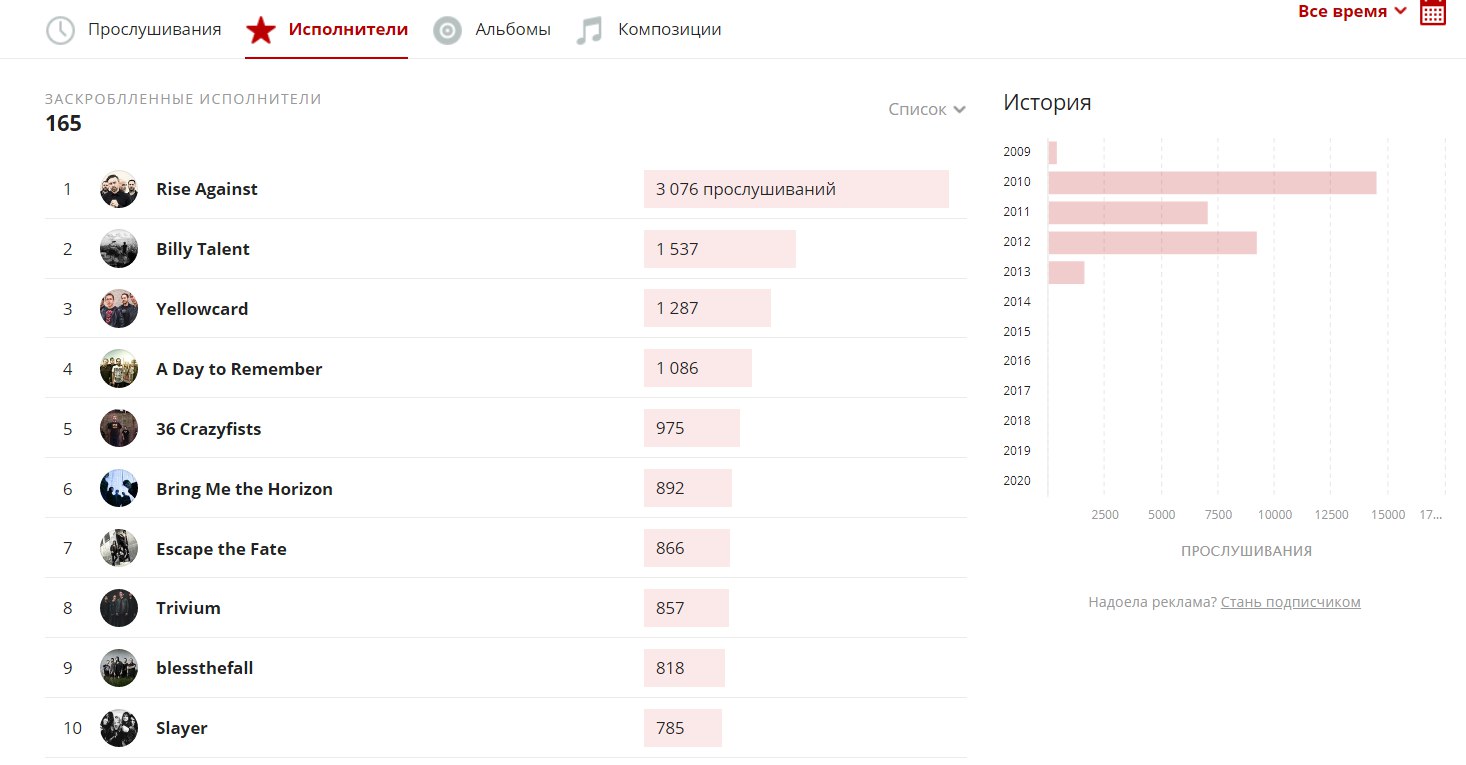Select the Исполнители tab
This screenshot has width=1466, height=765.
point(348,29)
